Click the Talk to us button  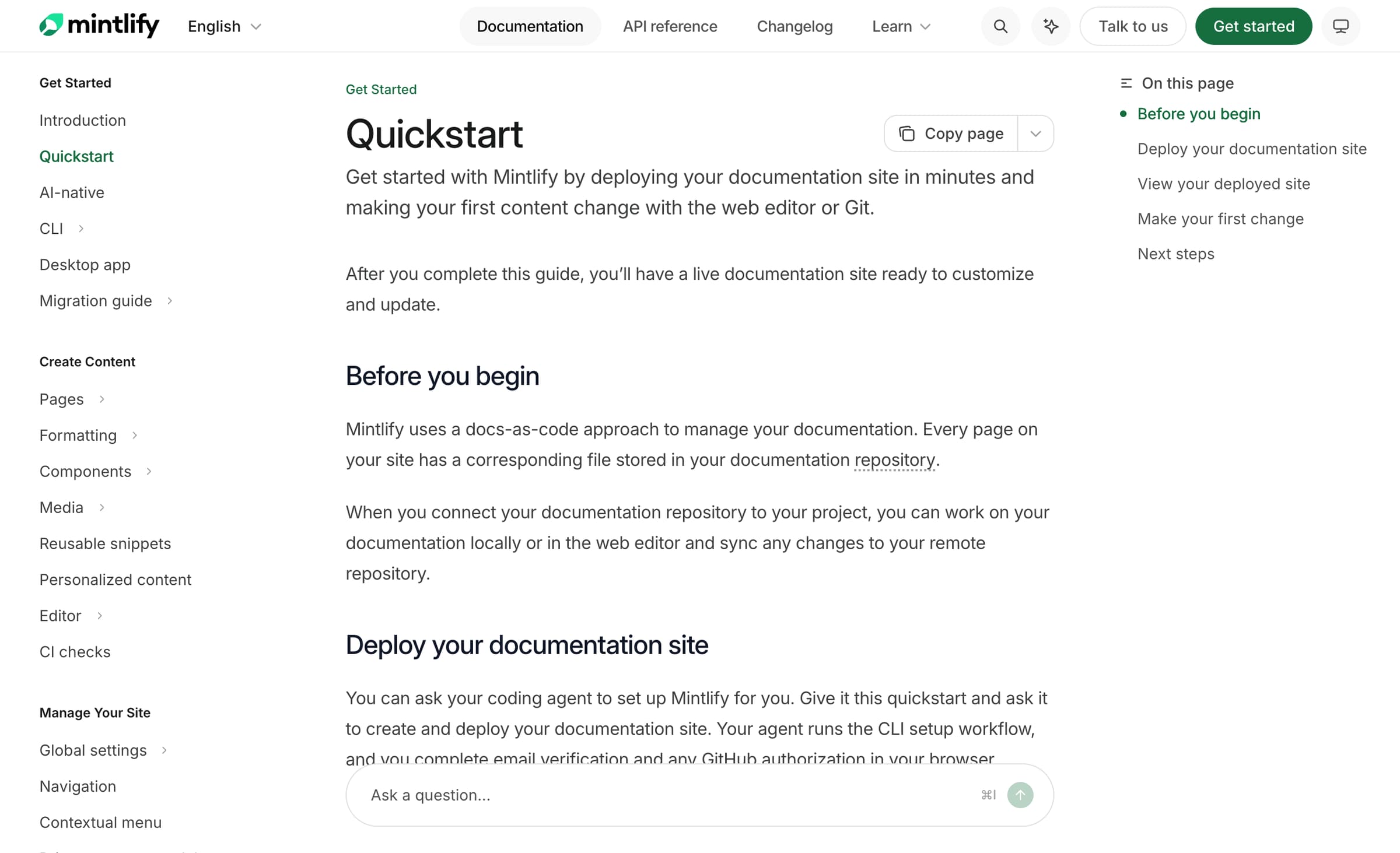point(1133,26)
